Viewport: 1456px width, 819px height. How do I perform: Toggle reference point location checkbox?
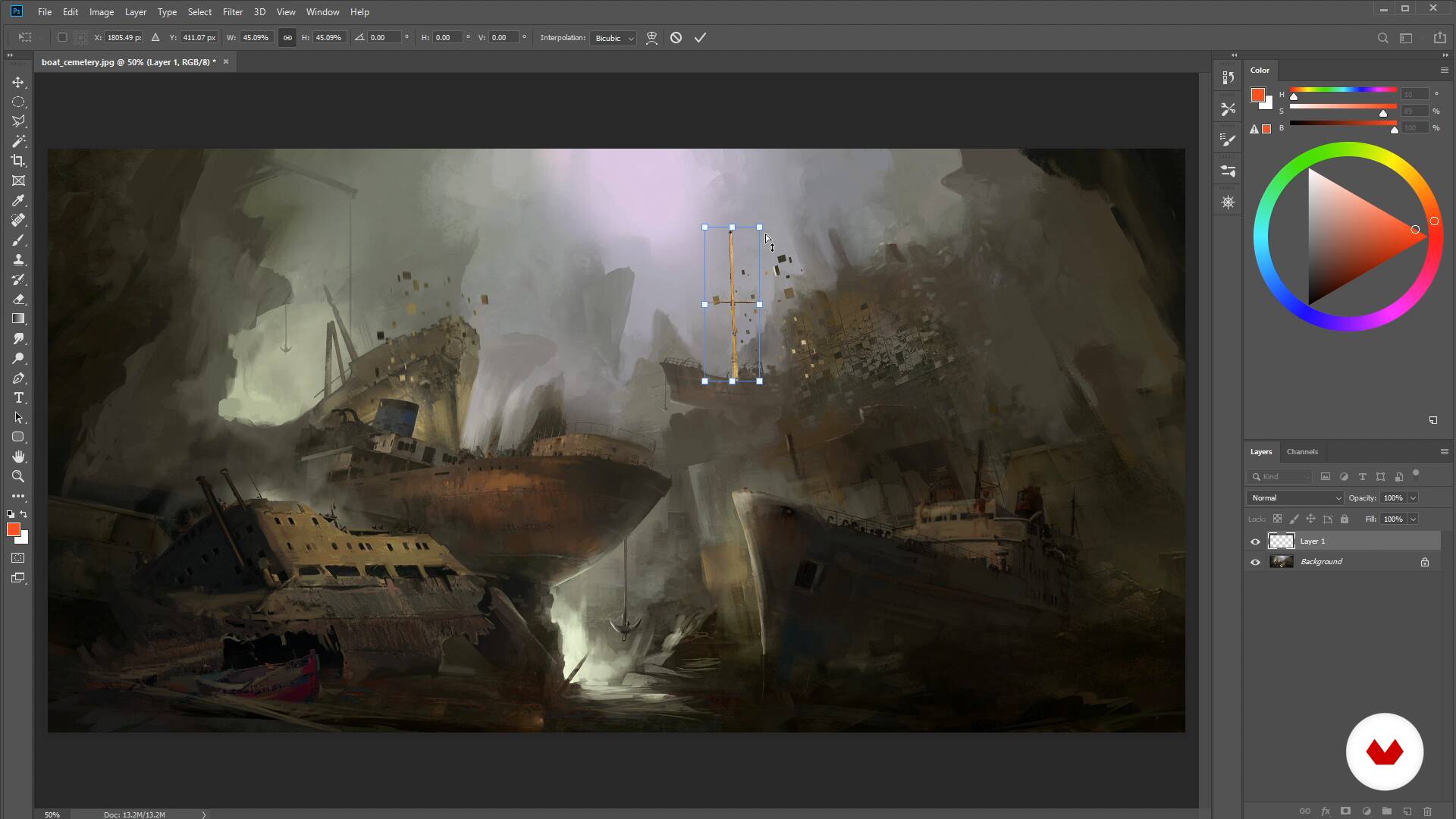click(x=62, y=37)
